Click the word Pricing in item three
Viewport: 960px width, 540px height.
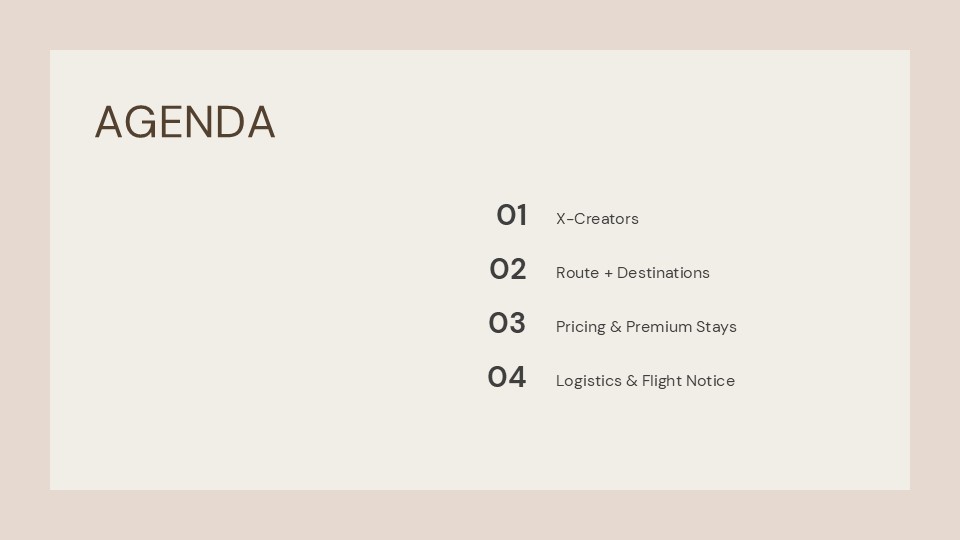point(580,327)
